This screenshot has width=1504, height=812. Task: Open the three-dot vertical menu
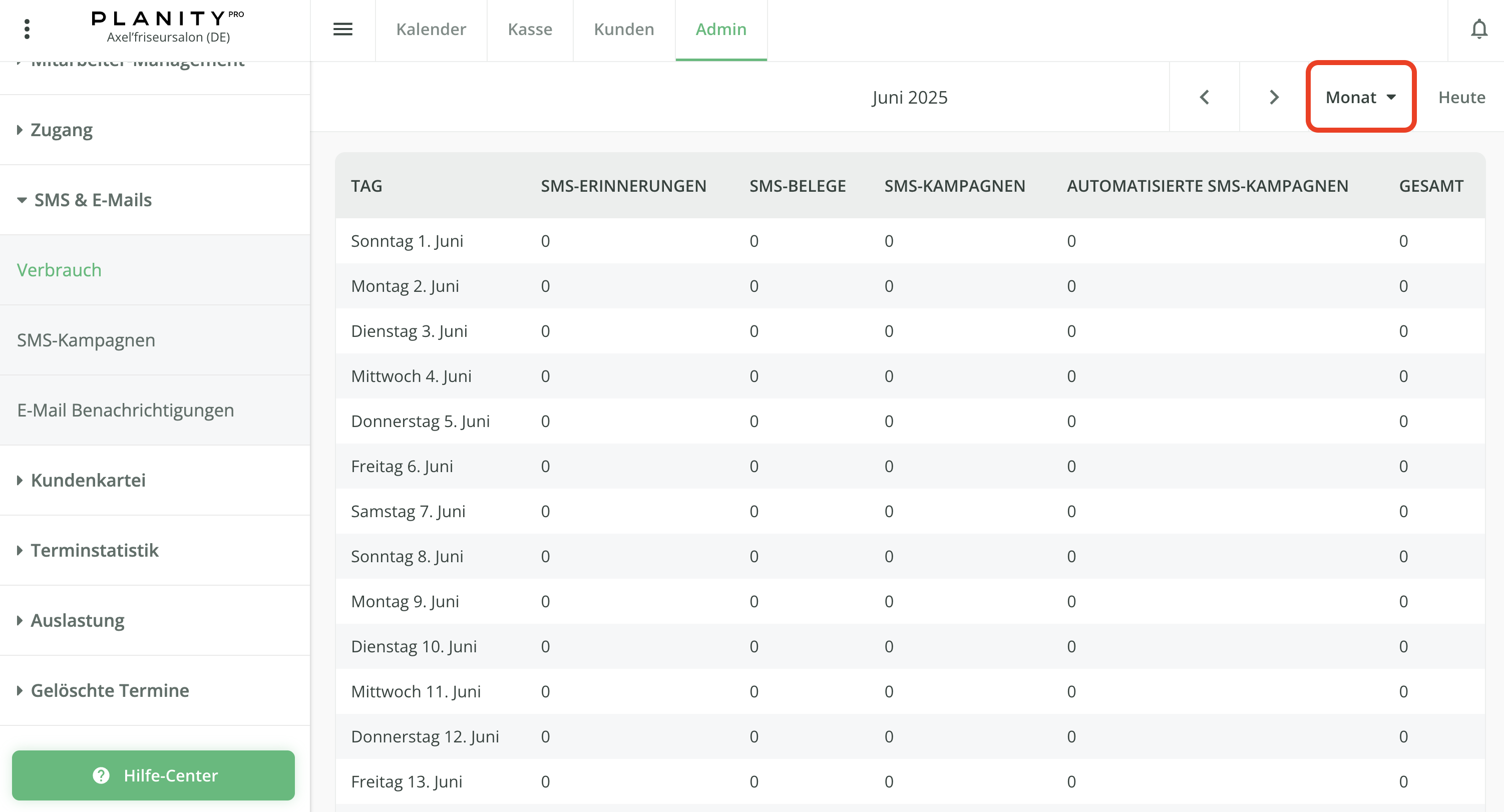click(27, 29)
